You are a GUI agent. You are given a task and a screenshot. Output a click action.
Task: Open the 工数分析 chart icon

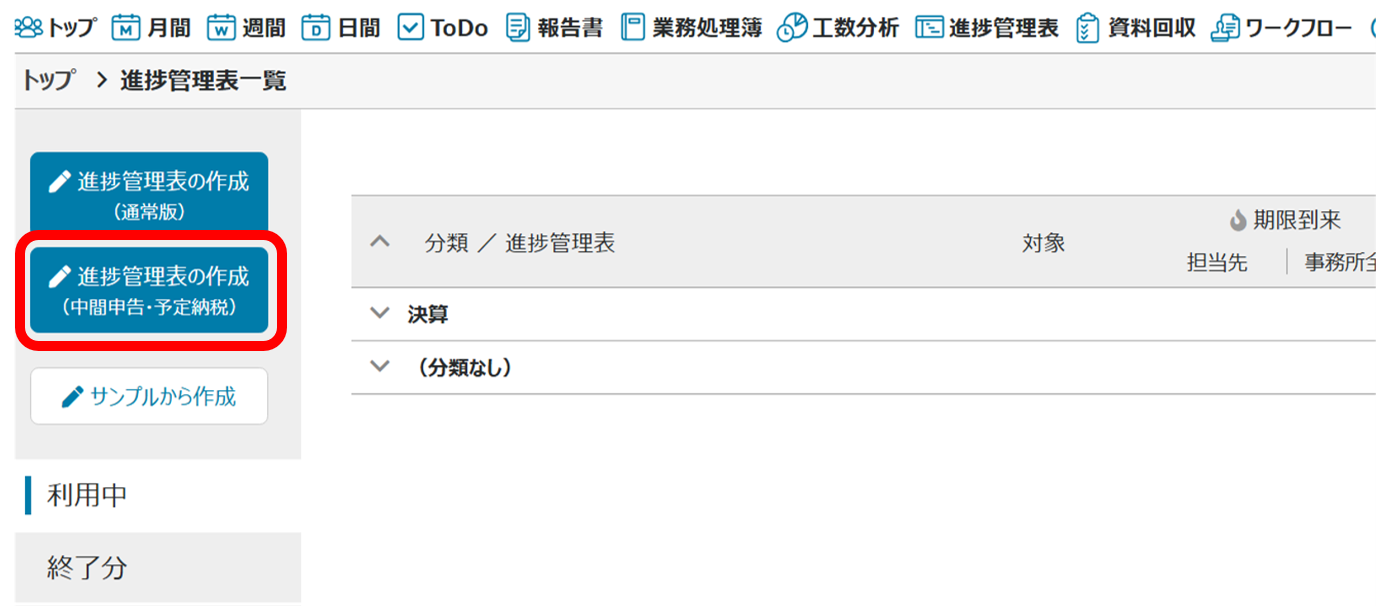point(792,28)
